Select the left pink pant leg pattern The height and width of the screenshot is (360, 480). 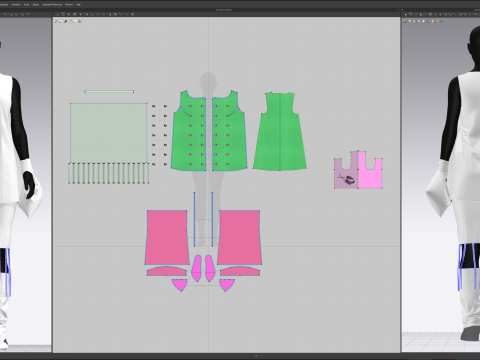167,237
